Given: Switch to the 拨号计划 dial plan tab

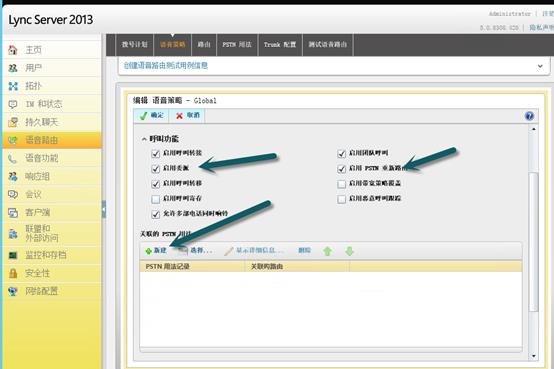Looking at the screenshot, I should [135, 45].
